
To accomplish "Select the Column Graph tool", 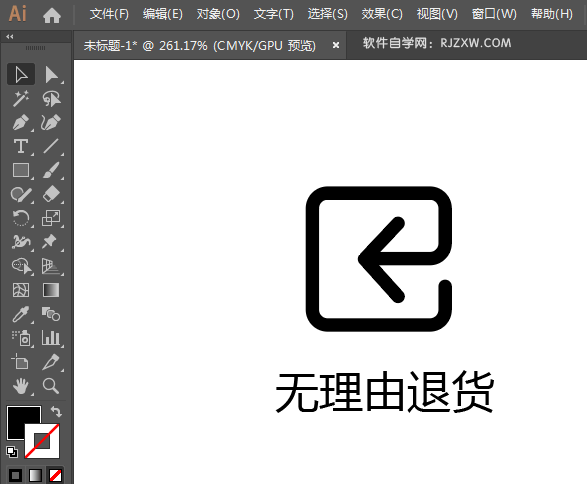I will point(51,338).
